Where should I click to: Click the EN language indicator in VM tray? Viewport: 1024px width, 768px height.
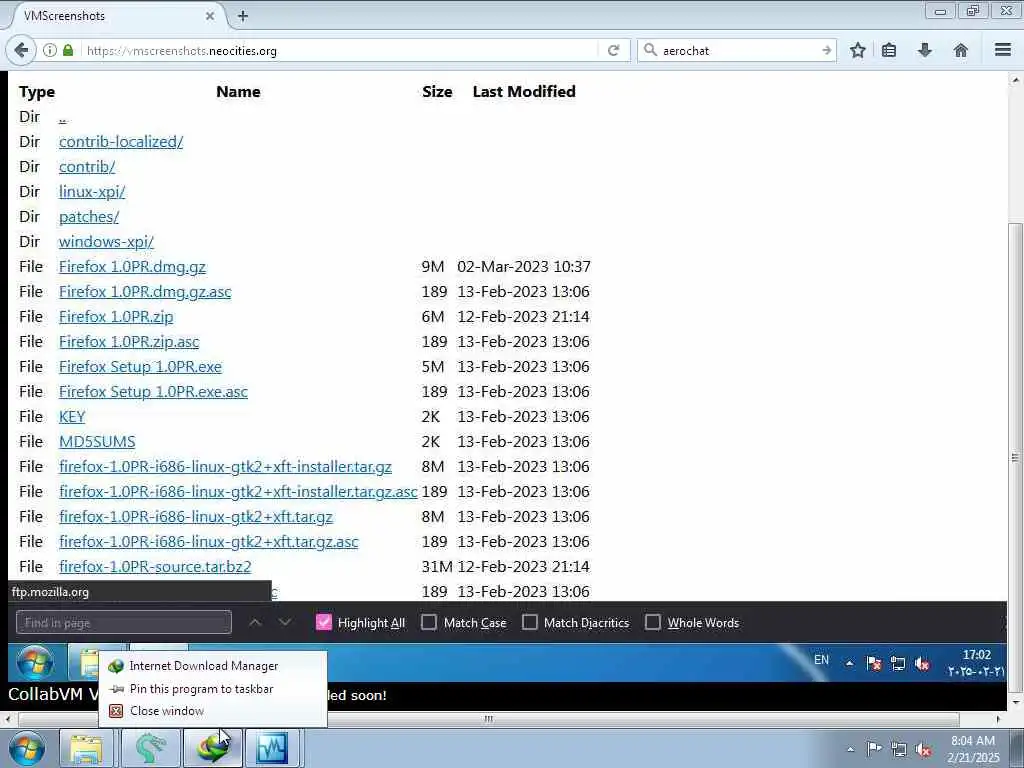pos(822,660)
